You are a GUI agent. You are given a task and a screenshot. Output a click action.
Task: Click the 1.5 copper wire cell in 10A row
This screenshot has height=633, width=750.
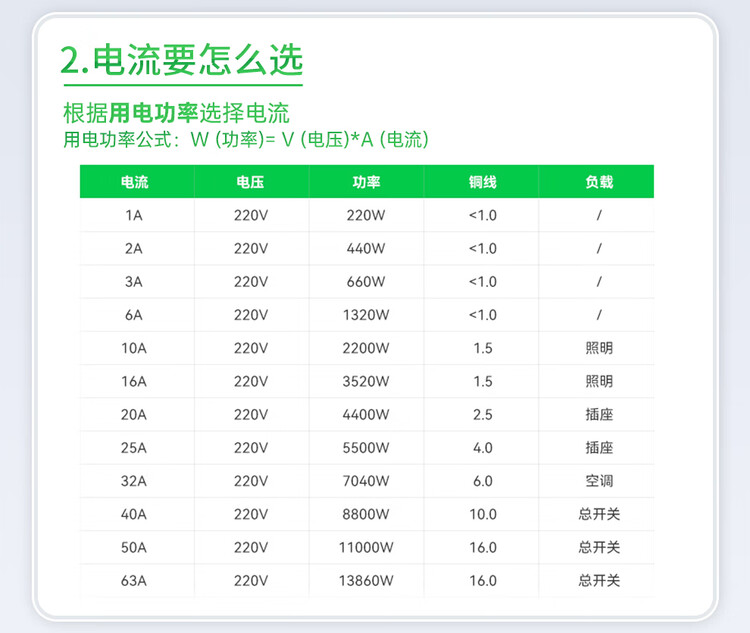pos(483,348)
